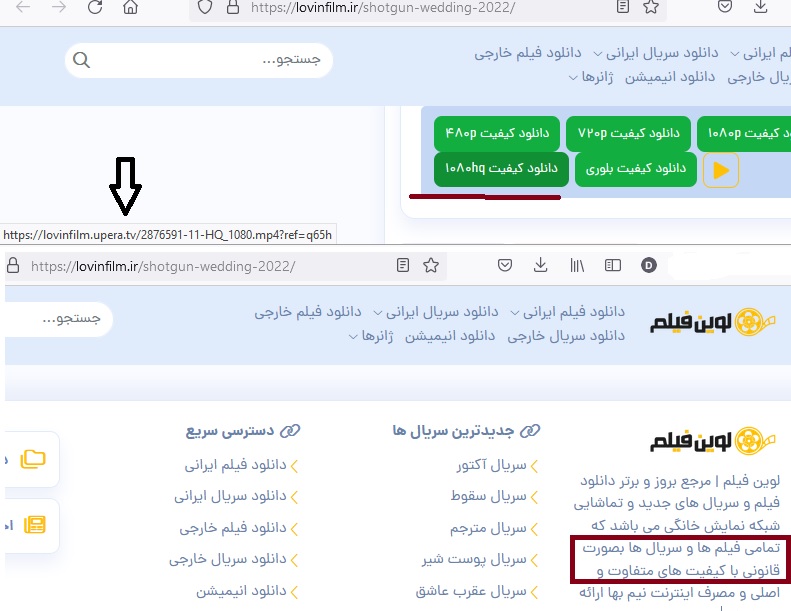Save to Pocket in the bottom browser
Viewport: 791px width, 611px height.
pos(505,265)
